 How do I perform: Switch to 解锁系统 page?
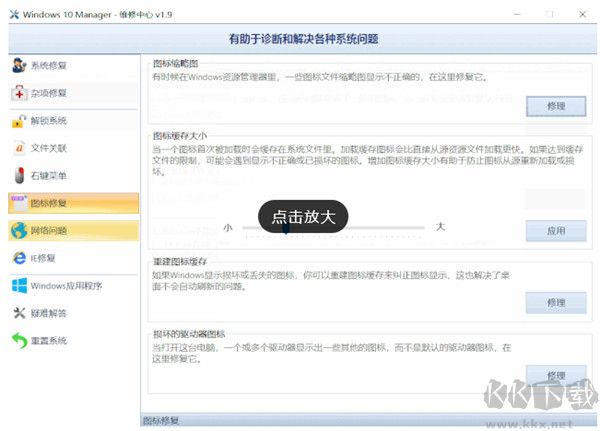(x=73, y=121)
